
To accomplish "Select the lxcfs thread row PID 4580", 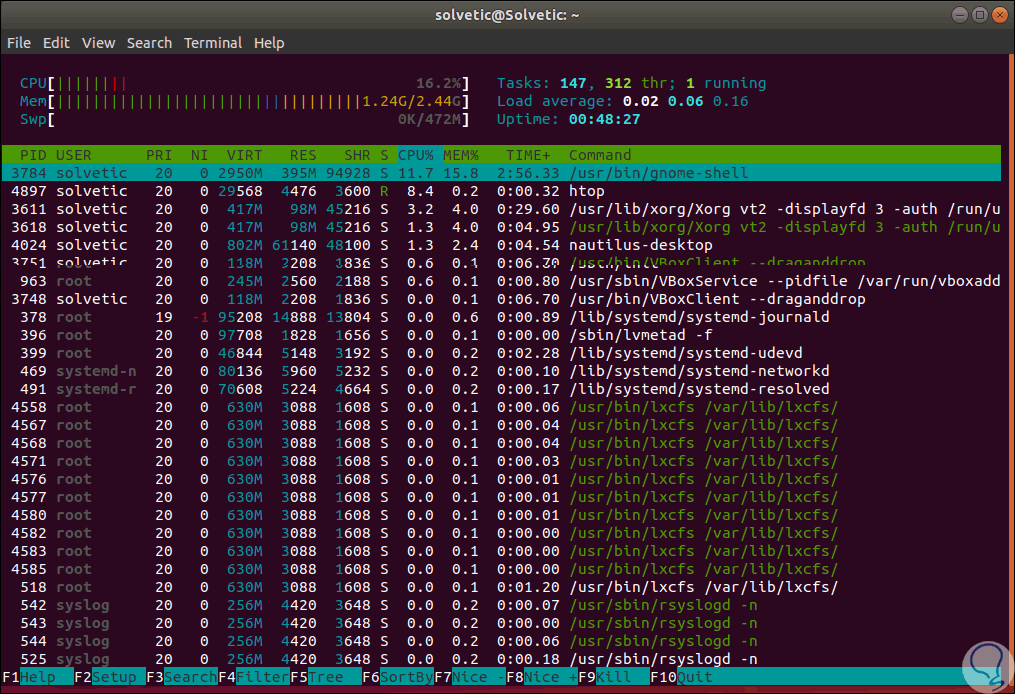I will pyautogui.click(x=502, y=515).
